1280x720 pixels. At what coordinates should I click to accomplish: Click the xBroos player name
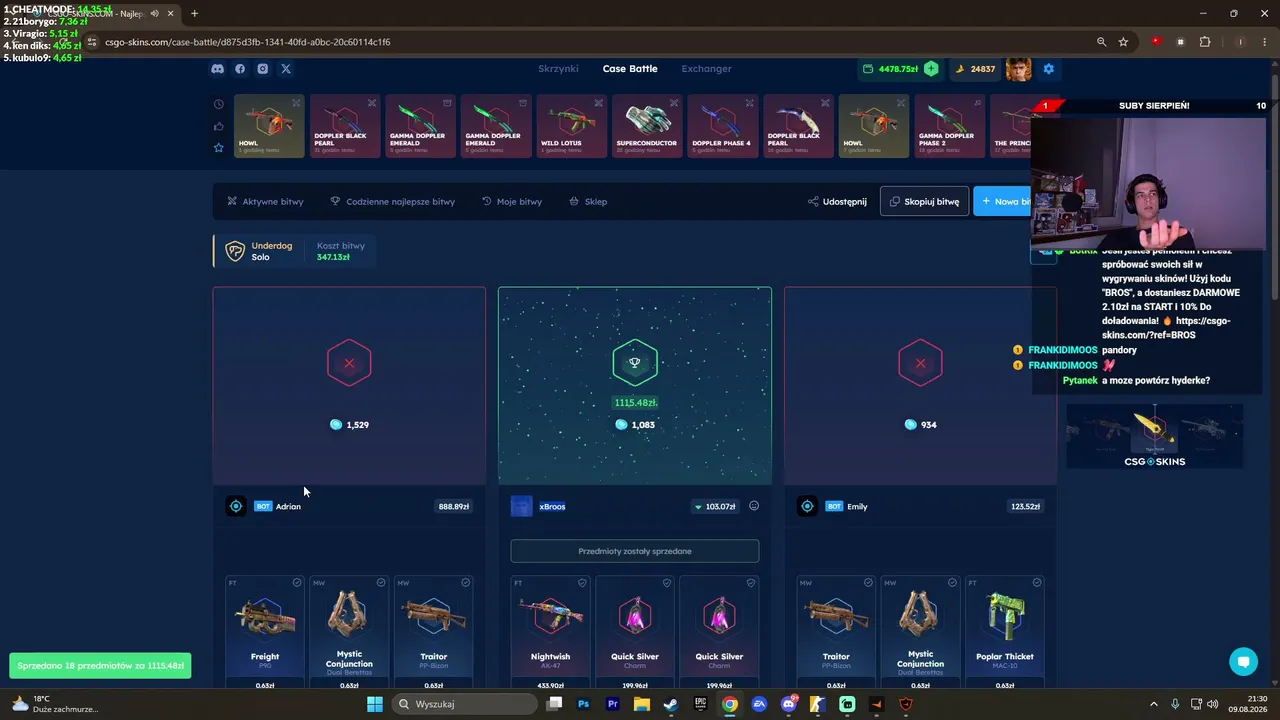coord(552,507)
